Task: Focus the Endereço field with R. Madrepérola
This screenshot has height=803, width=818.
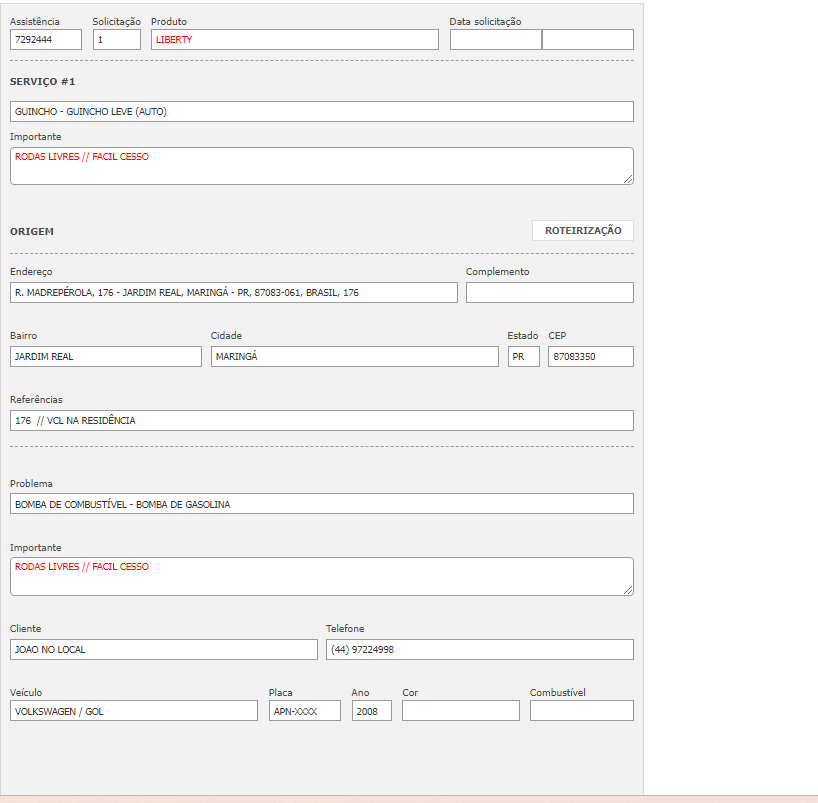Action: 234,293
